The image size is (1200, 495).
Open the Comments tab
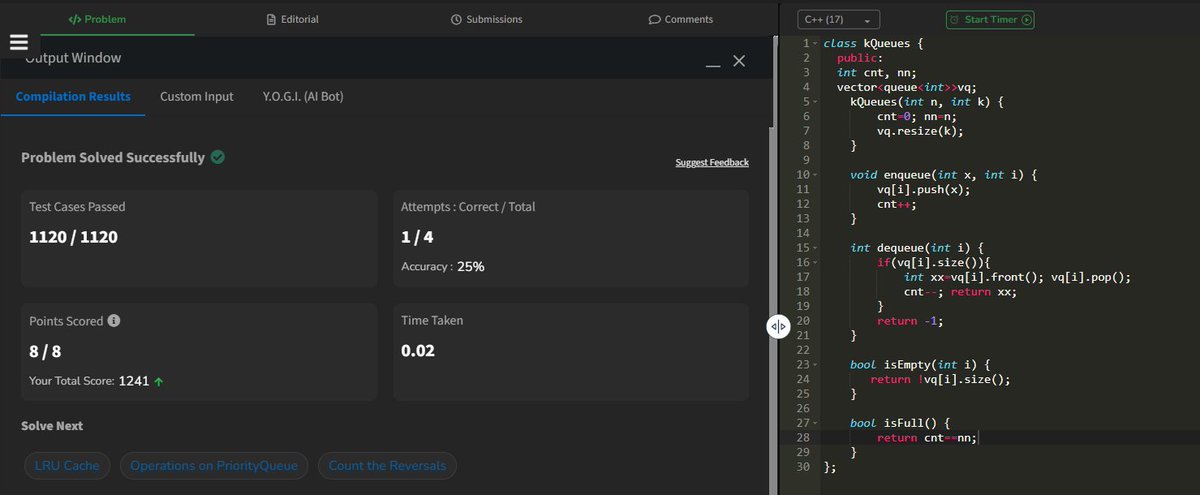681,19
